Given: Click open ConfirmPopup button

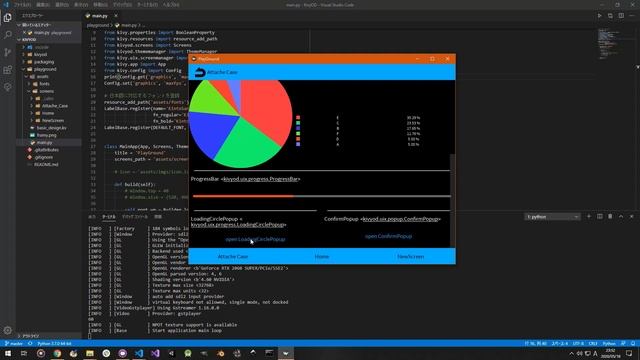Looking at the screenshot, I should [388, 236].
